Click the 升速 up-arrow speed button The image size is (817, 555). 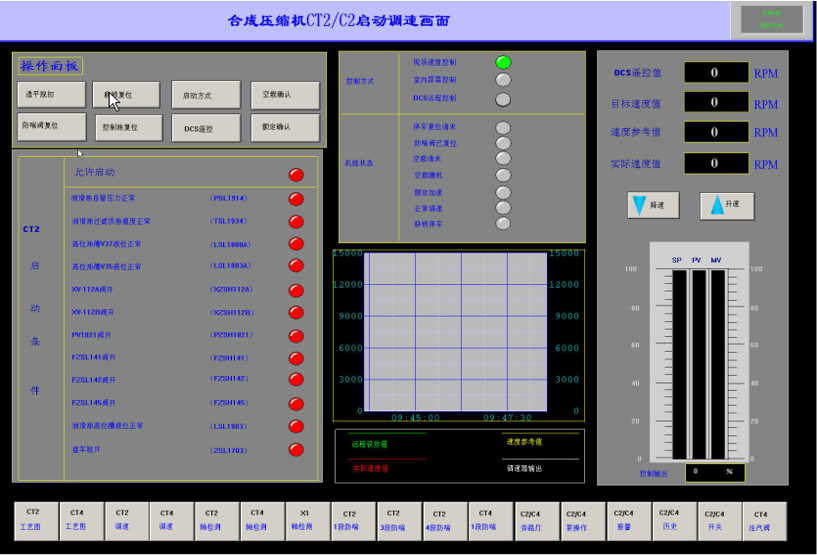coord(726,206)
